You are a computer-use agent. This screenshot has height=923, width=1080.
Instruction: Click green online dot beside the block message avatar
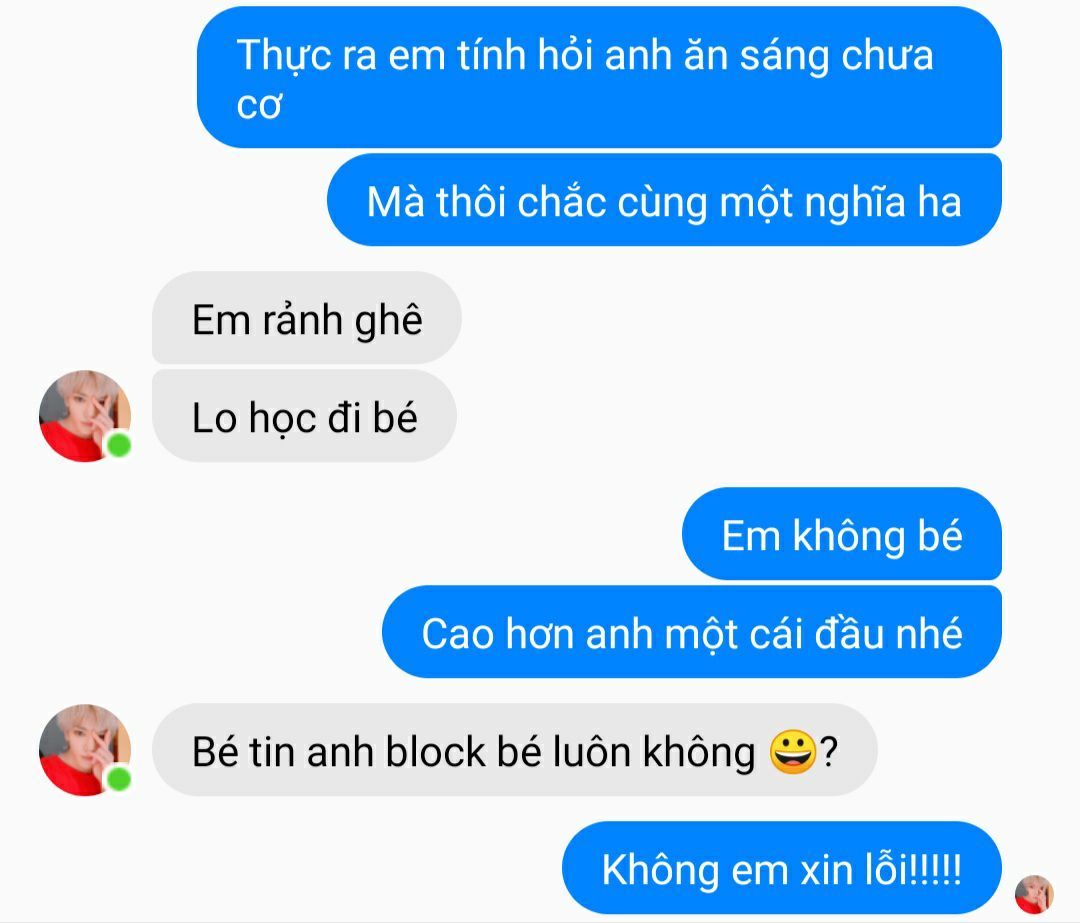(x=118, y=779)
